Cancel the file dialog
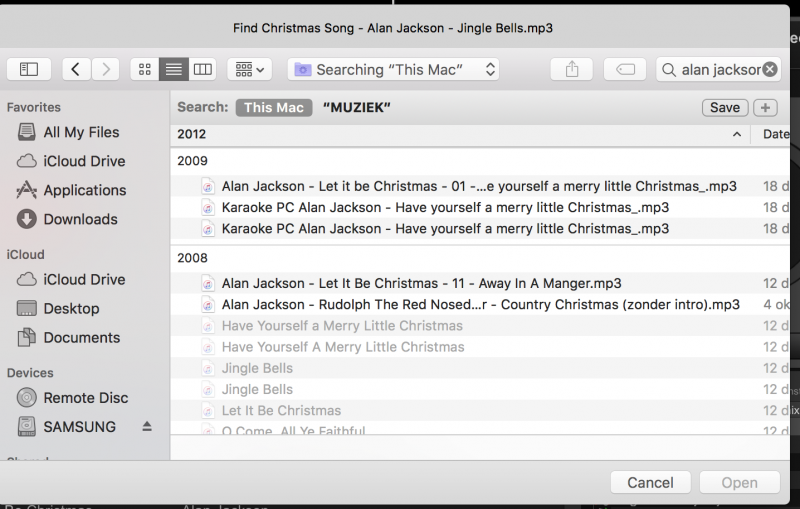The image size is (800, 509). pyautogui.click(x=651, y=482)
